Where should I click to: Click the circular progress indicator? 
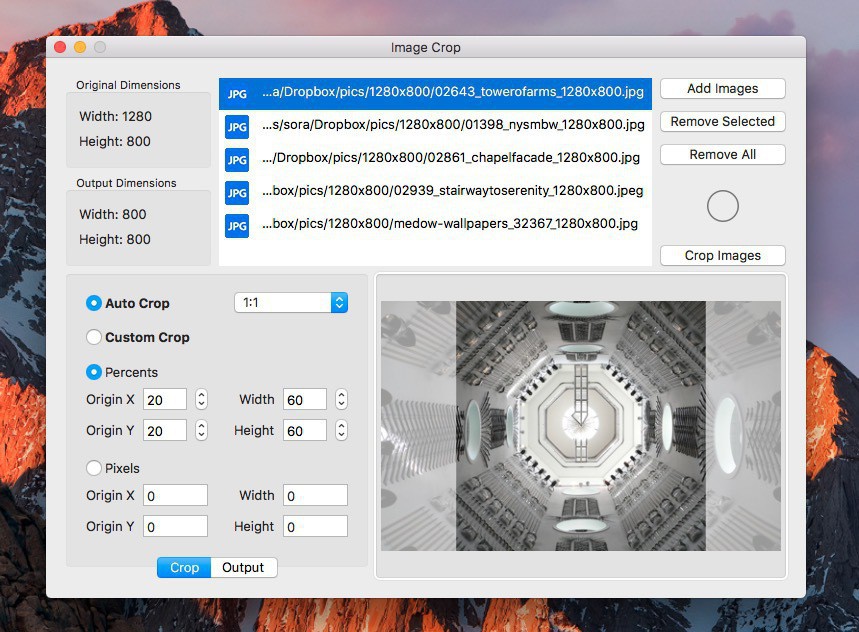coord(722,206)
